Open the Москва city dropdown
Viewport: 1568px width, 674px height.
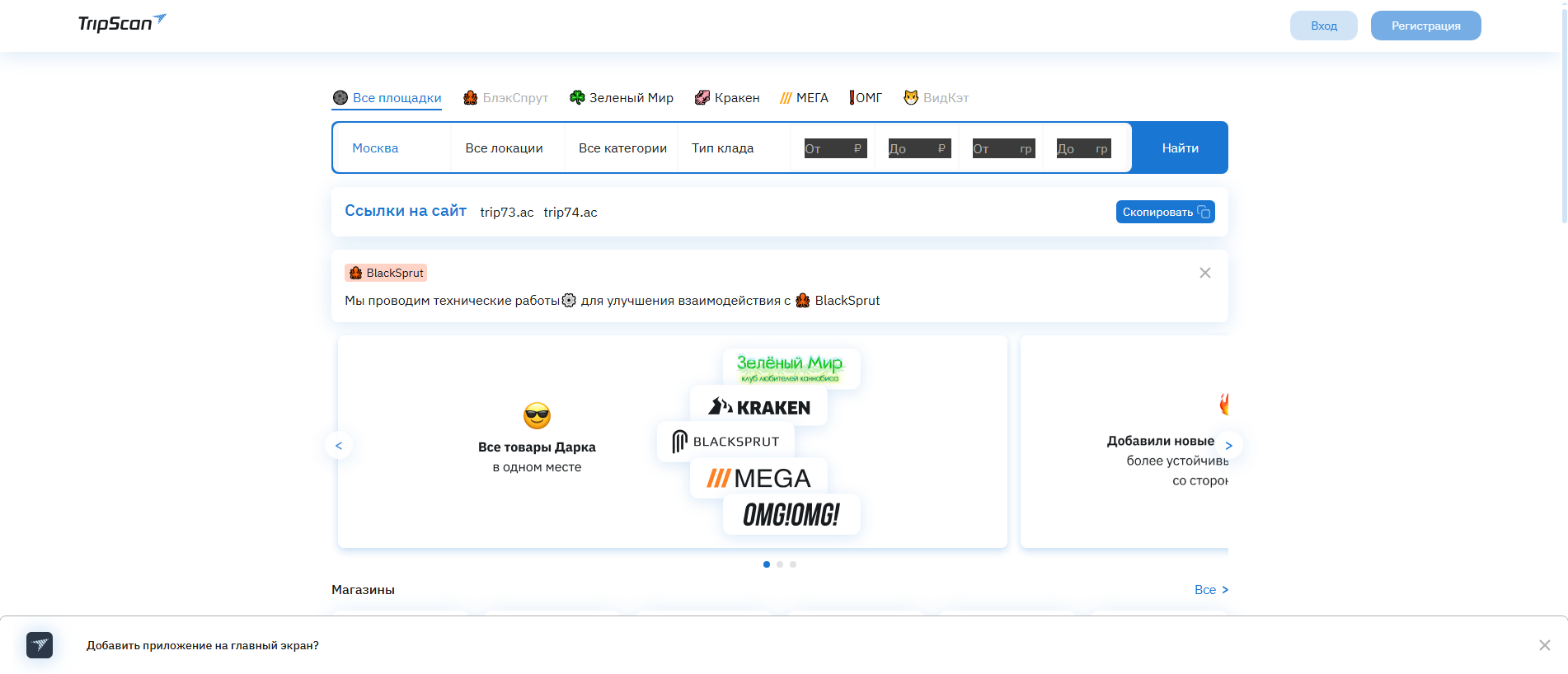point(394,148)
